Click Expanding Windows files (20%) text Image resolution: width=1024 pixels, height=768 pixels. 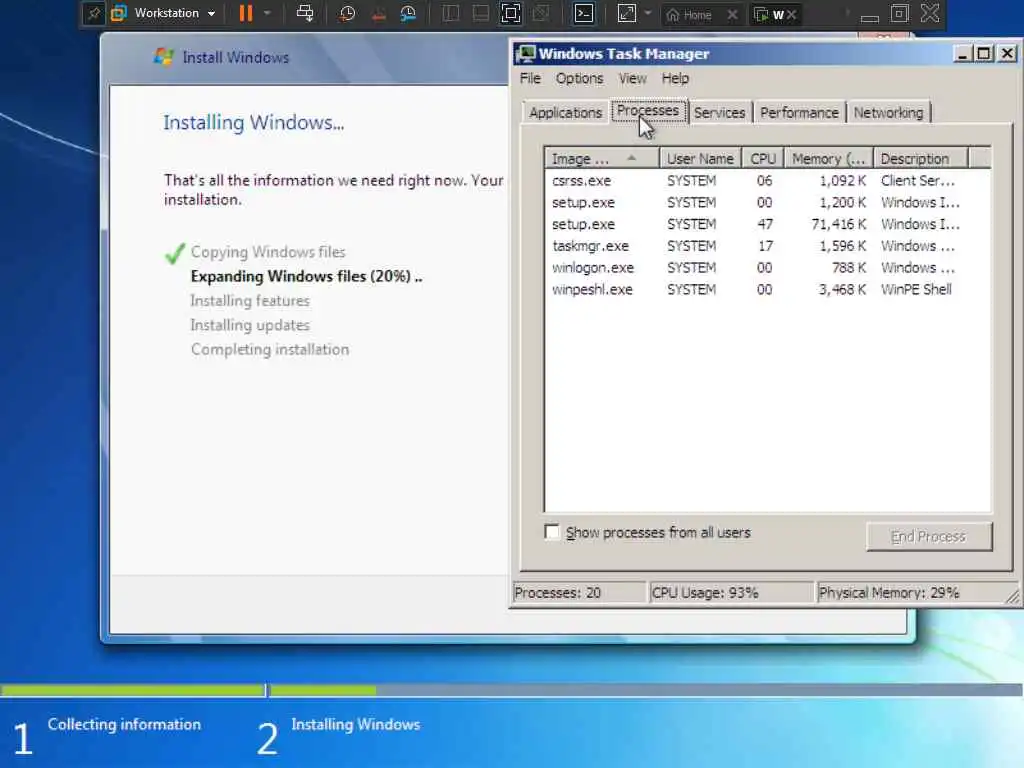click(306, 276)
